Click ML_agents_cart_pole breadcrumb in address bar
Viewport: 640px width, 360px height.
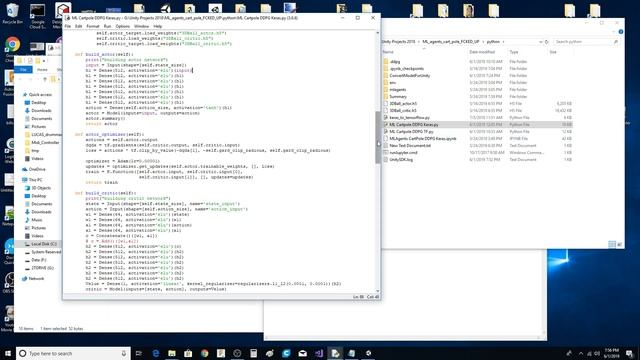click(x=451, y=42)
